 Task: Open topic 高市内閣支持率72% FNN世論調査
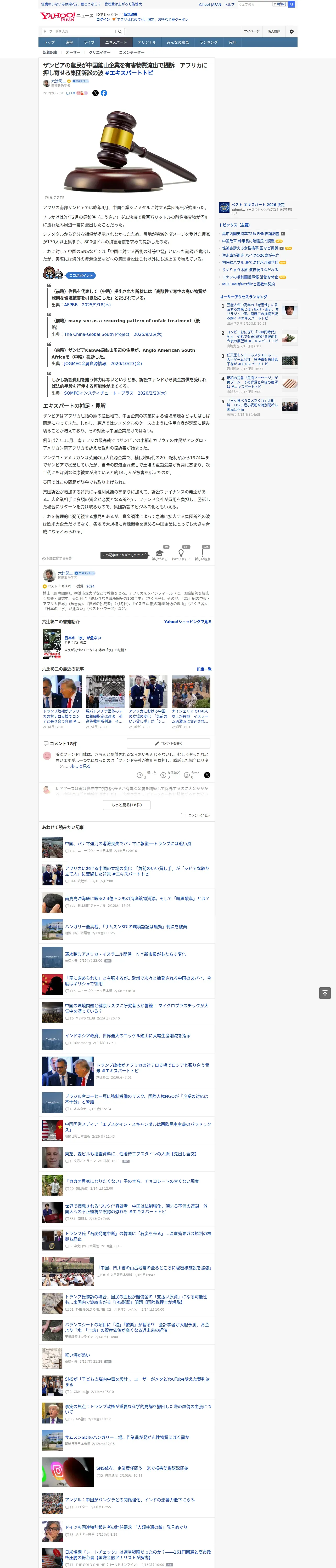[x=251, y=234]
